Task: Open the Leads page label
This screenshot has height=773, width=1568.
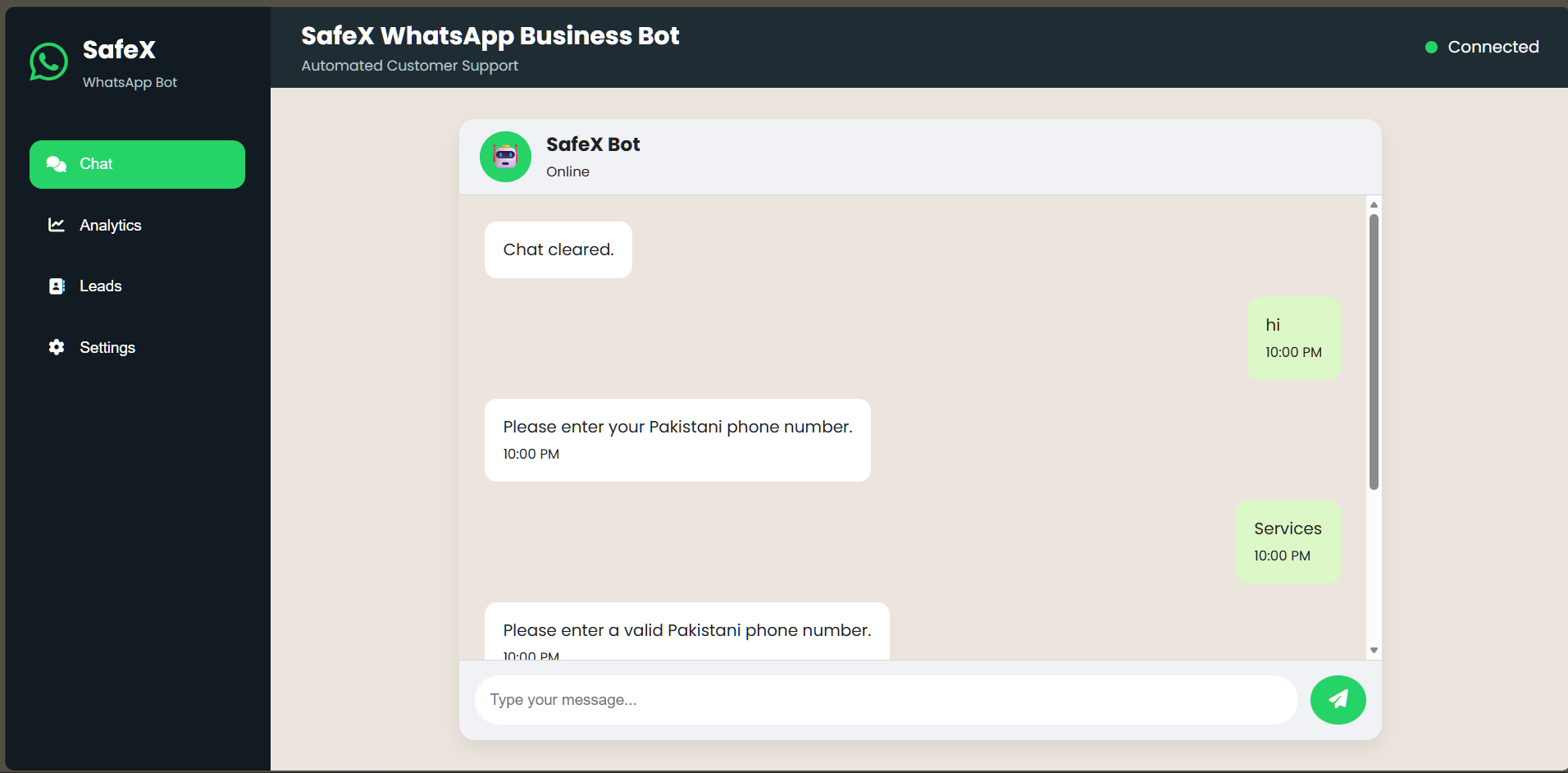Action: pyautogui.click(x=101, y=286)
